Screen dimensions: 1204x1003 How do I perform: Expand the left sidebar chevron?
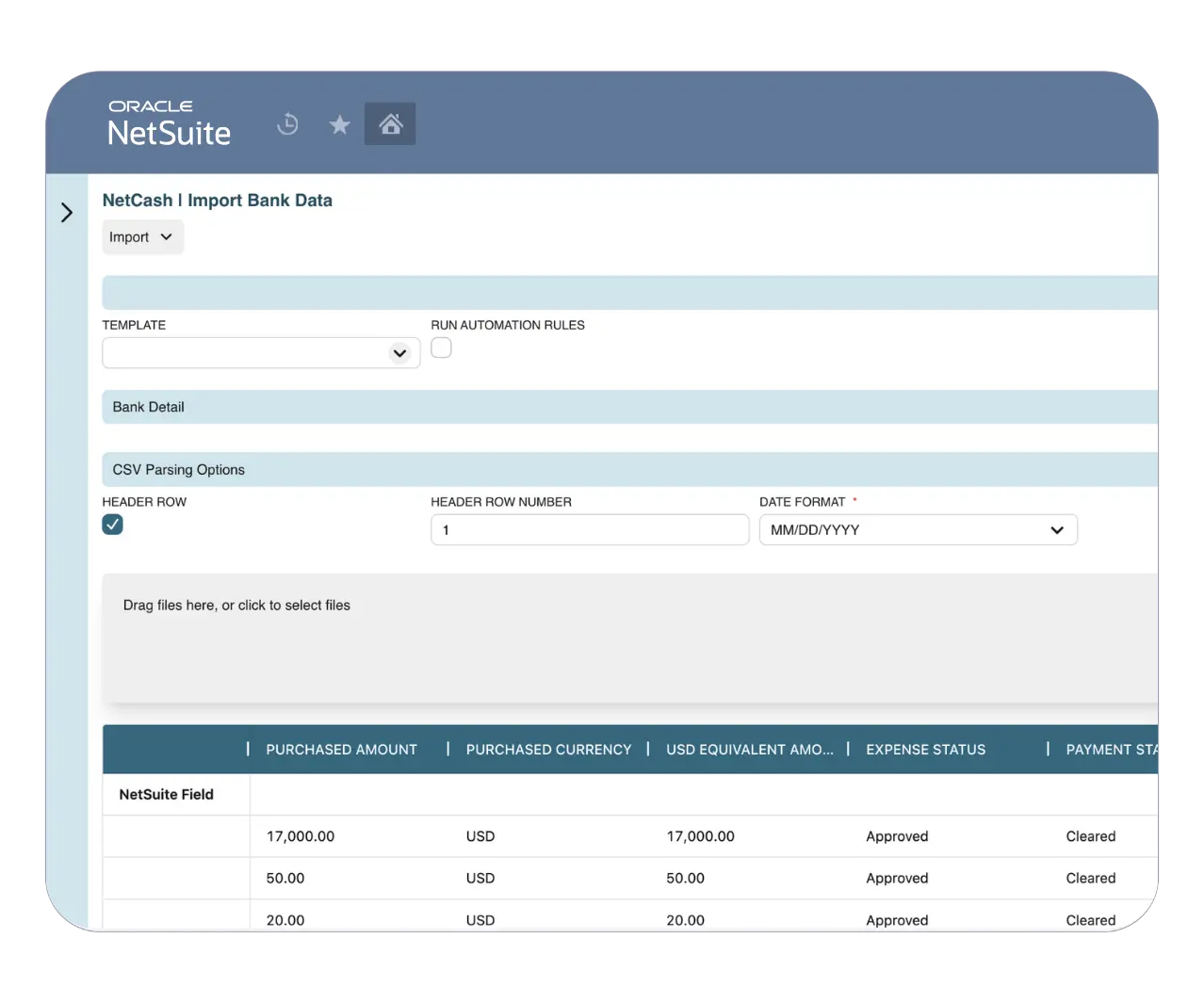(x=67, y=212)
